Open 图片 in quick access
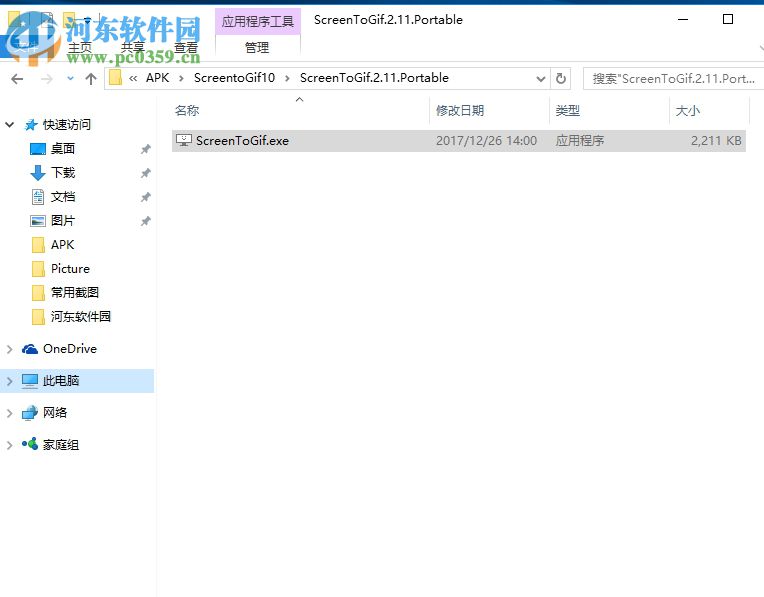This screenshot has width=764, height=597. pyautogui.click(x=63, y=221)
